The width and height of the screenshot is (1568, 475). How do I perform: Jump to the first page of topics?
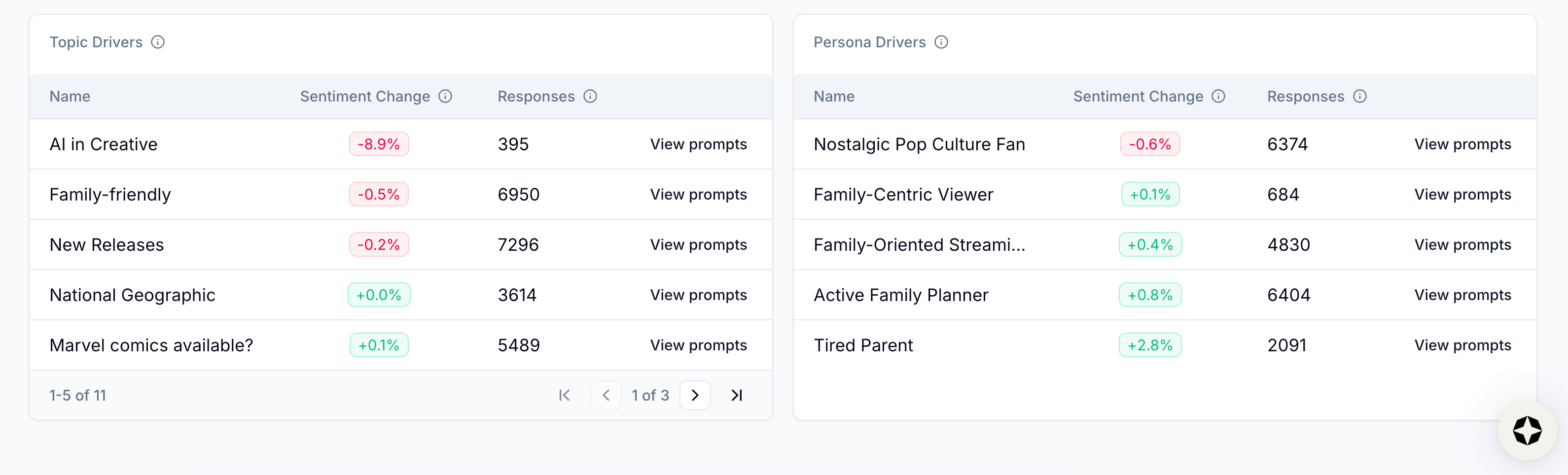[x=564, y=395]
